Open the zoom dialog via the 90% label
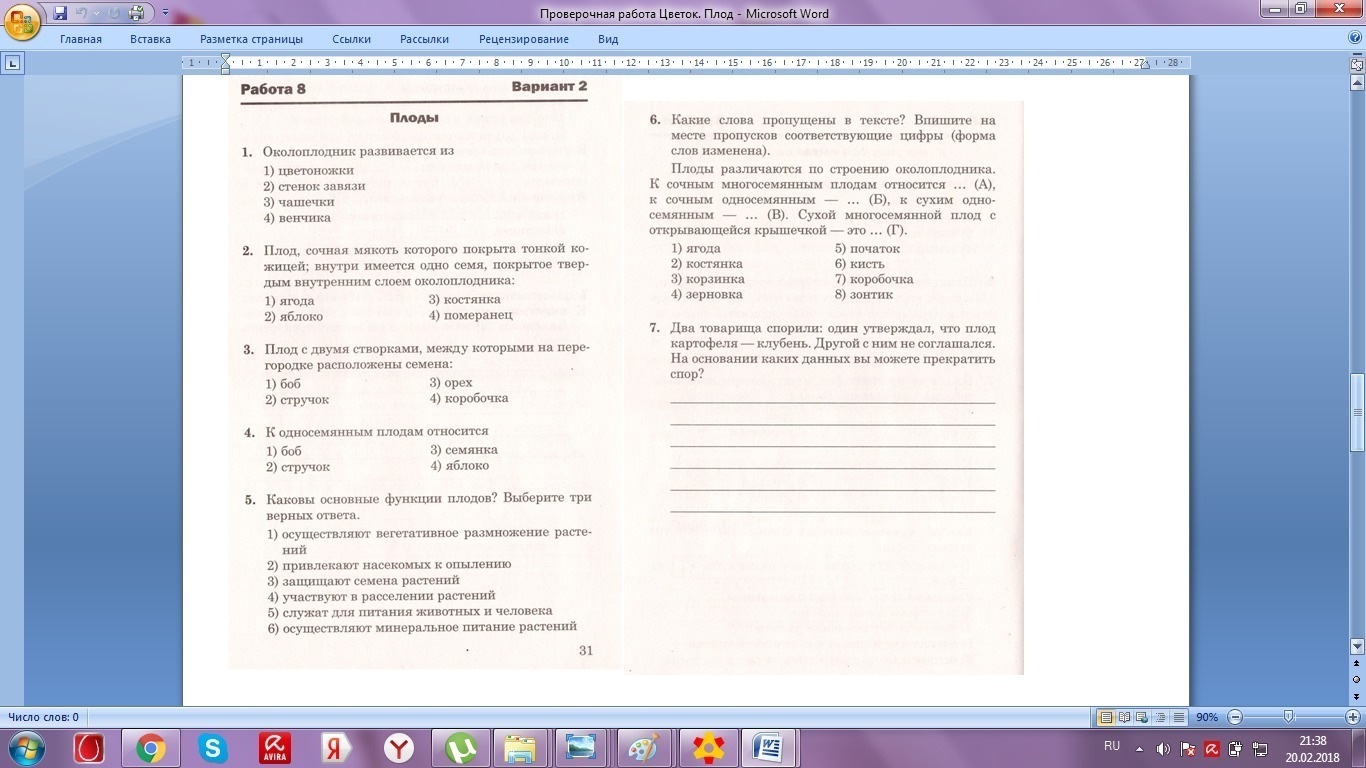The image size is (1366, 768). 1207,717
